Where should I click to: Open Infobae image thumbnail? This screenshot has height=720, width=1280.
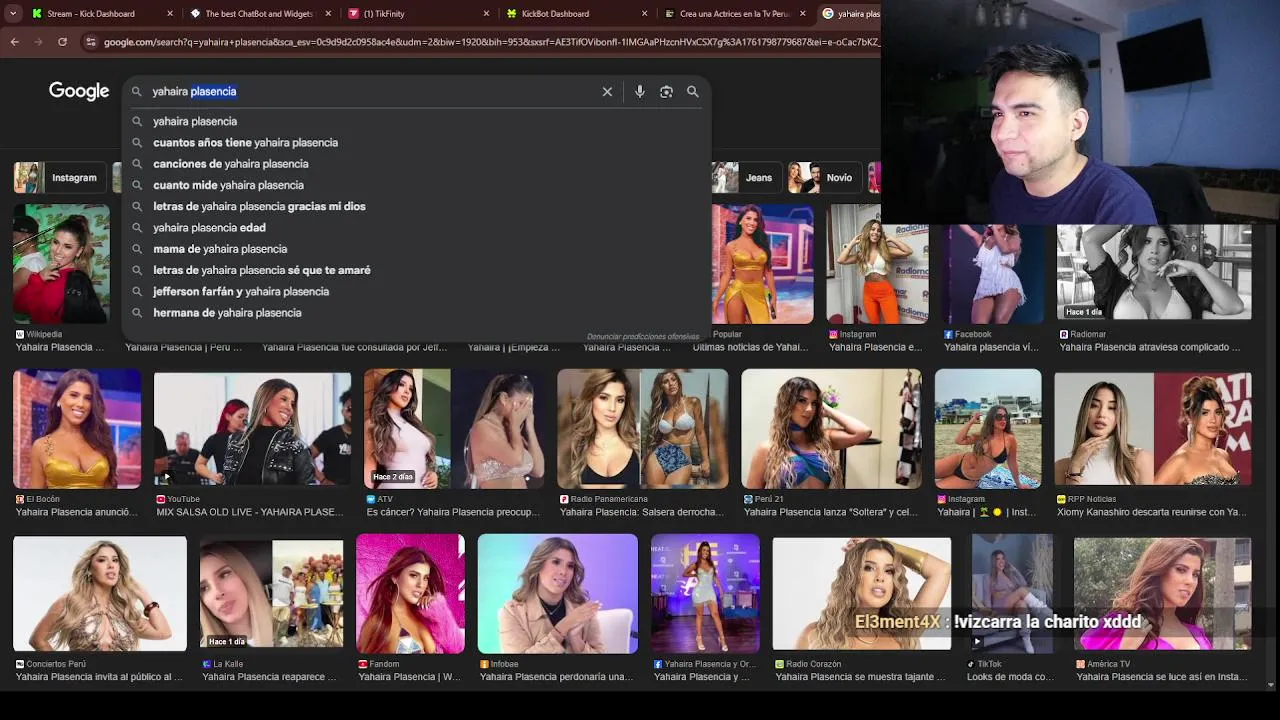(x=558, y=594)
